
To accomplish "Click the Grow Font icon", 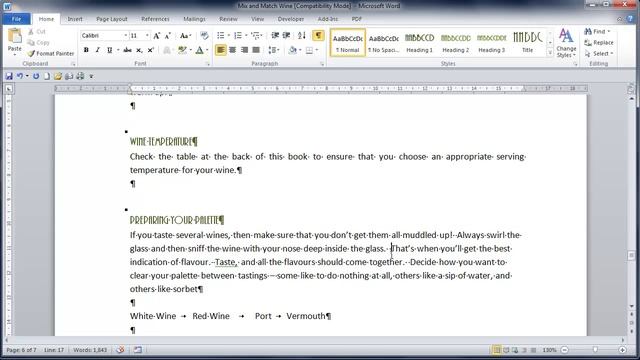I will pyautogui.click(x=157, y=36).
